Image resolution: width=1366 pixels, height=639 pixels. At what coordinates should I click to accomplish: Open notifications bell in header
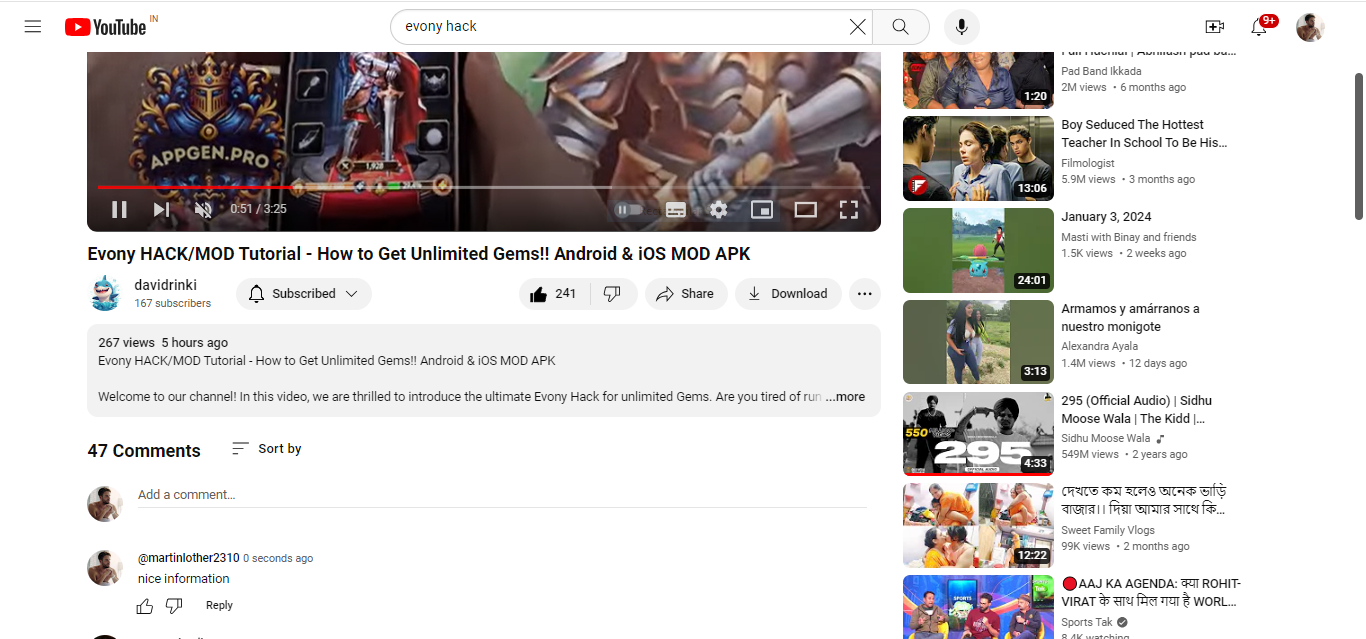1259,27
